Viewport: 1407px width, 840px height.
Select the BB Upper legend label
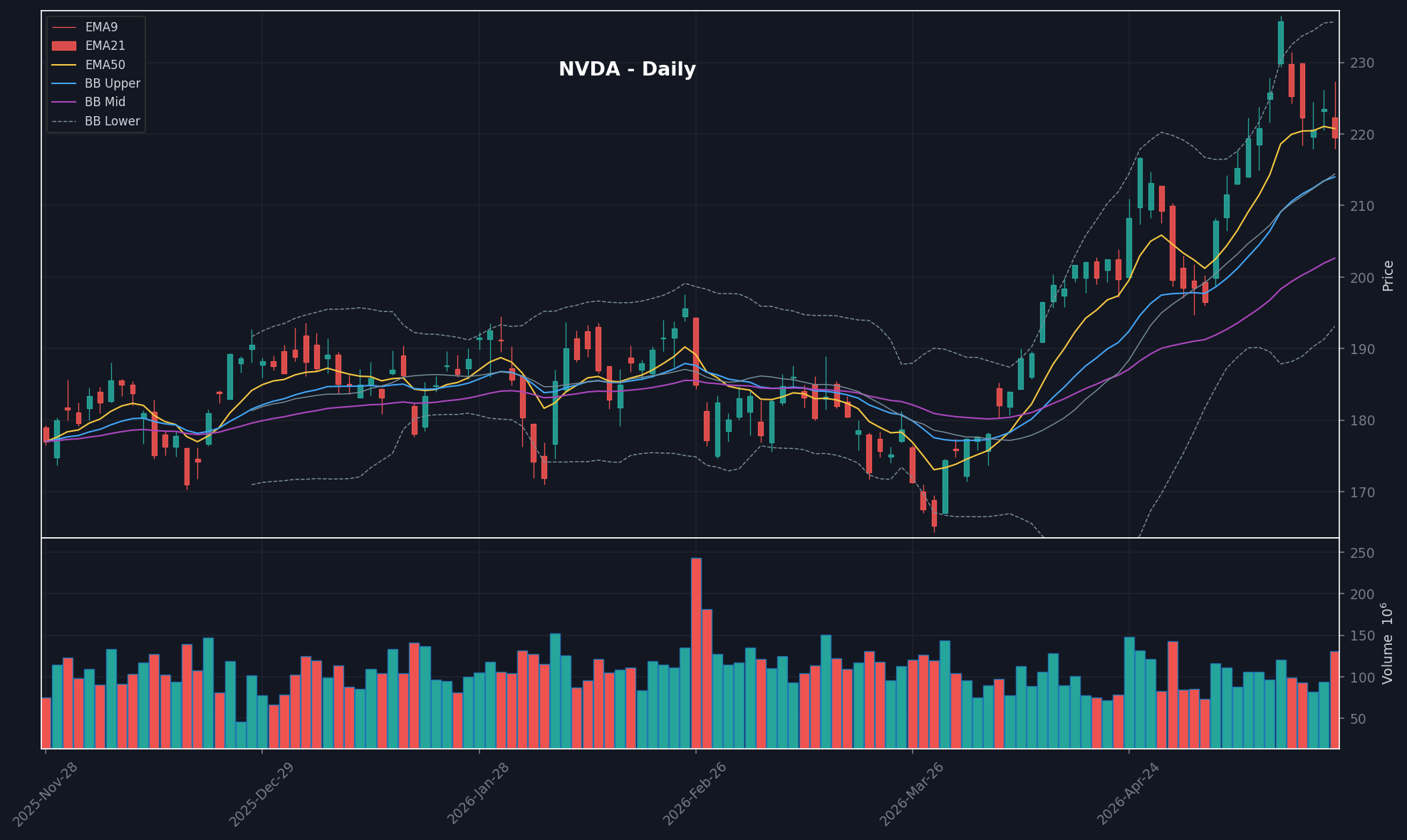point(113,83)
